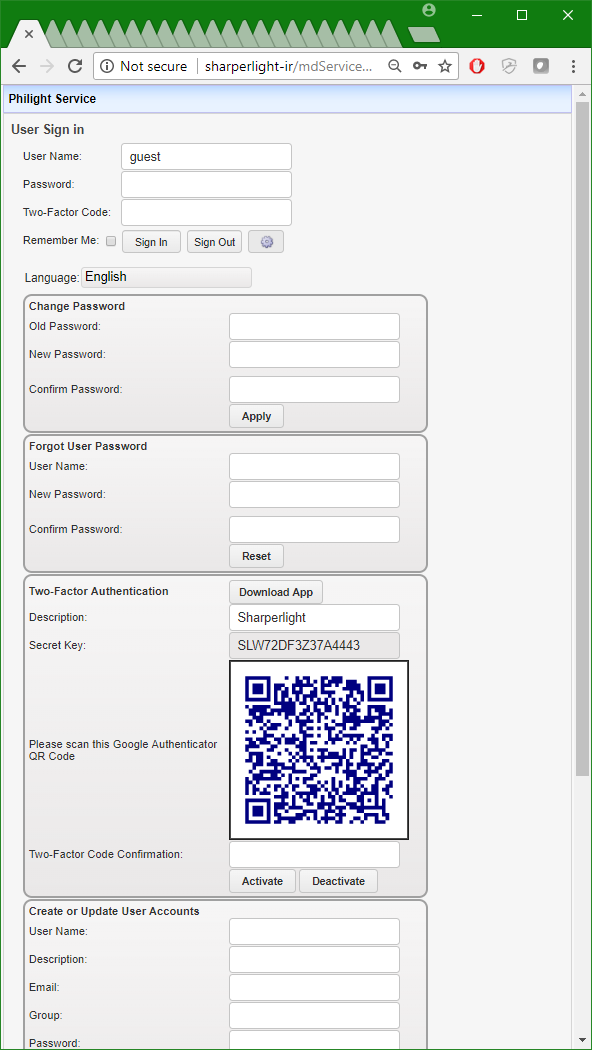The height and width of the screenshot is (1050, 592).
Task: Maximize the browser window
Action: click(x=522, y=15)
